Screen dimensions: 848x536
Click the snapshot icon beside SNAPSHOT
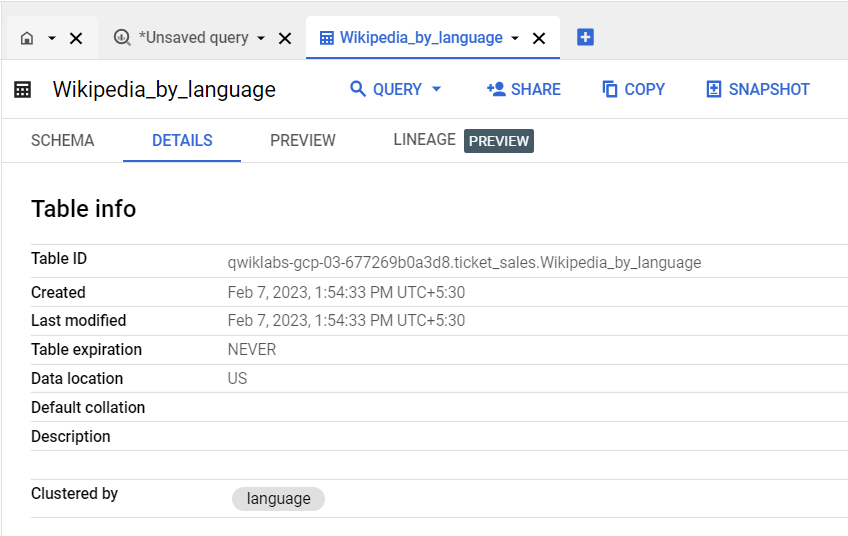point(714,89)
